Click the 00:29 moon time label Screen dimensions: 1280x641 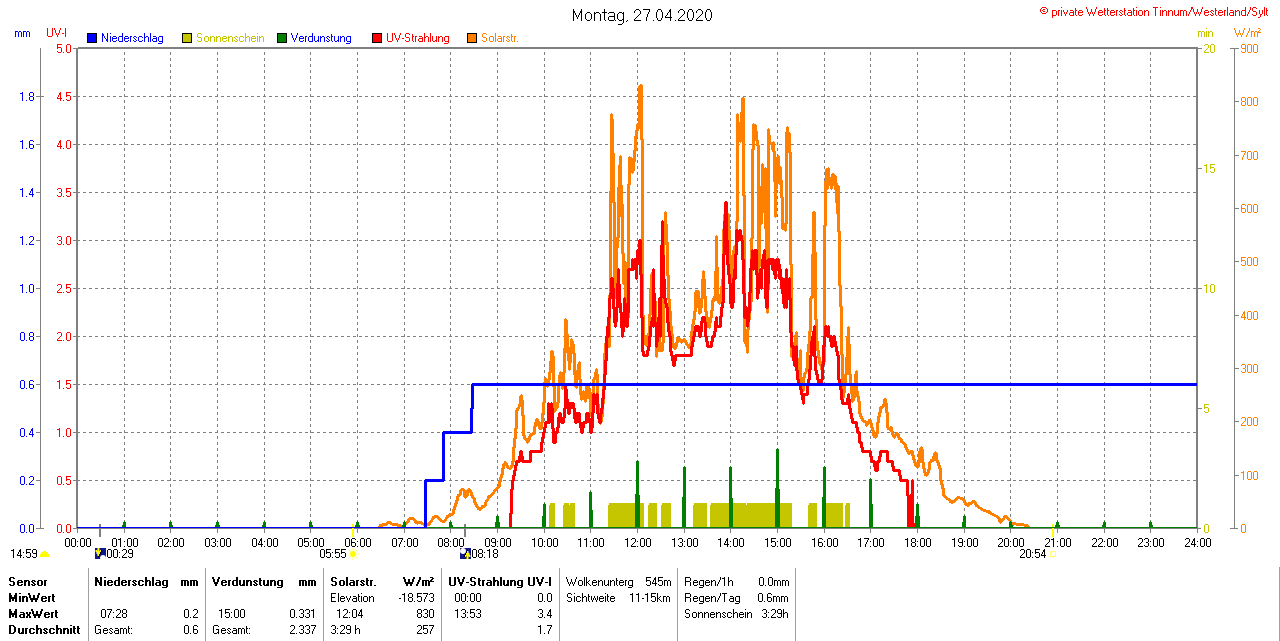(120, 553)
